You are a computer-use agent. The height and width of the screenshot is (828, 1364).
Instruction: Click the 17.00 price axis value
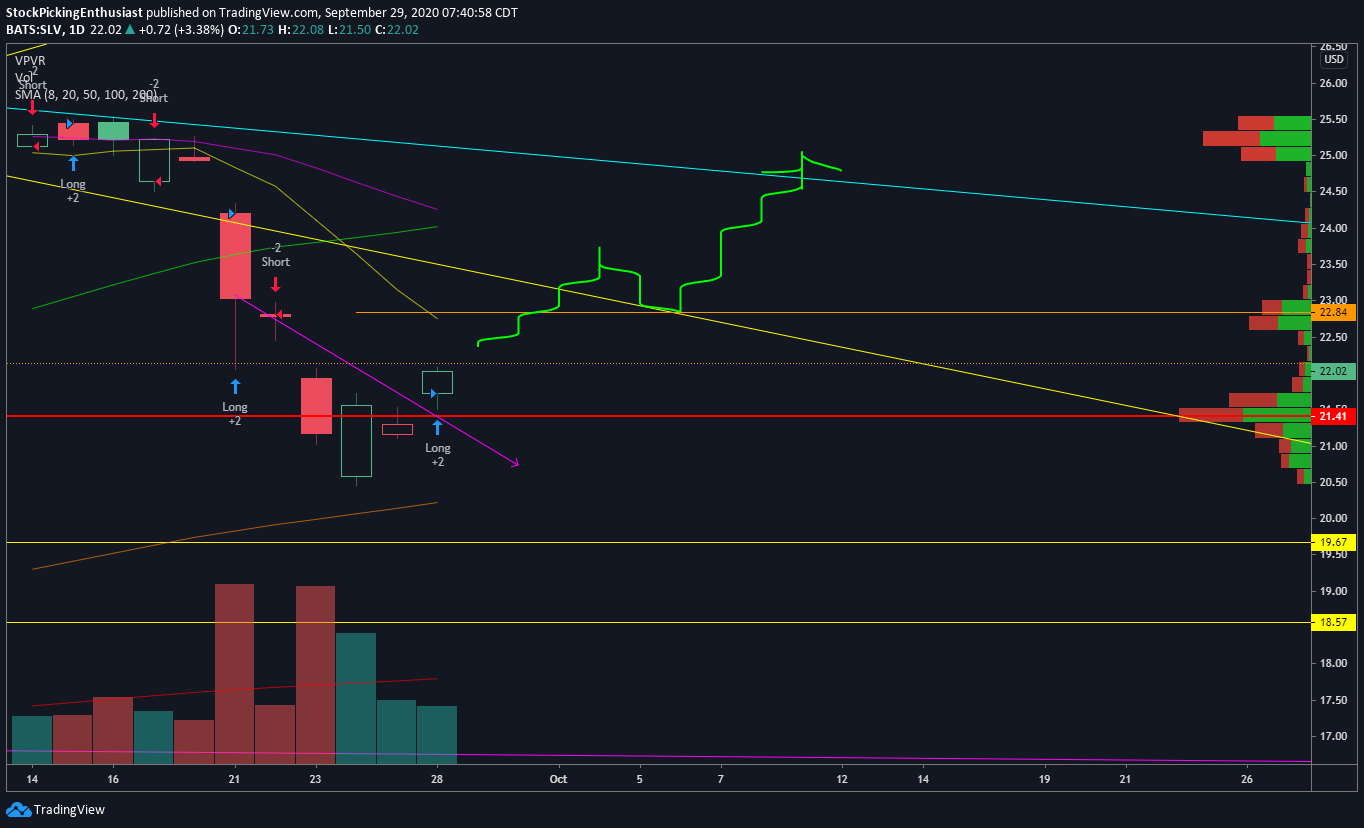point(1333,736)
